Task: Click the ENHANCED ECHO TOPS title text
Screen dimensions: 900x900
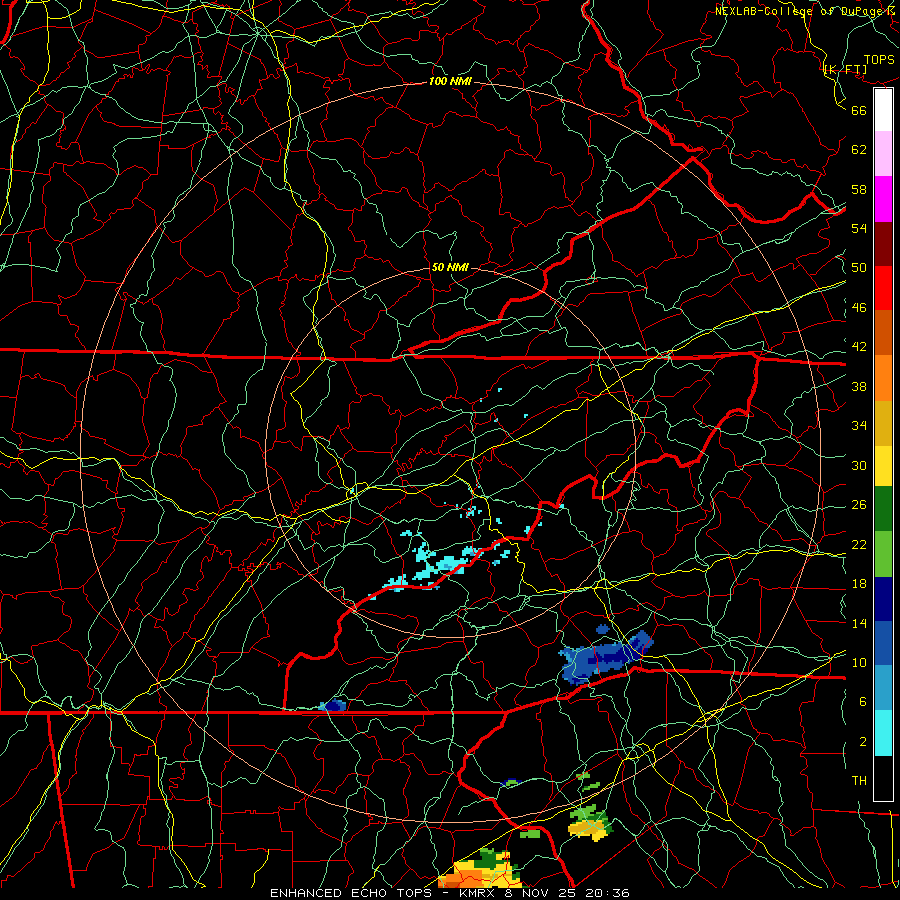Action: click(350, 893)
